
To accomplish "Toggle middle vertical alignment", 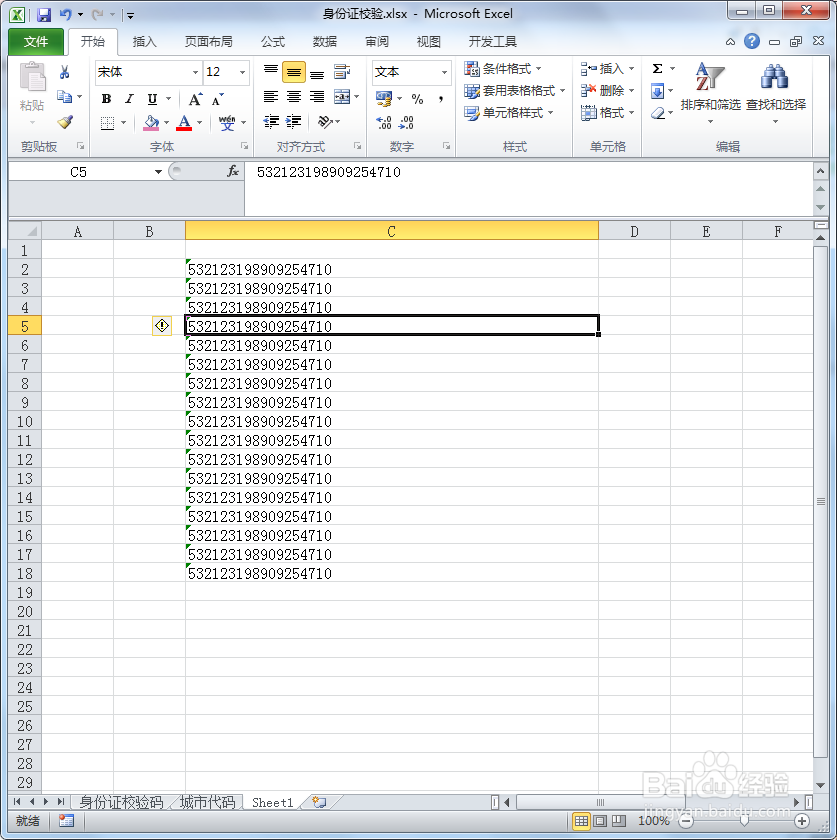I will 294,72.
